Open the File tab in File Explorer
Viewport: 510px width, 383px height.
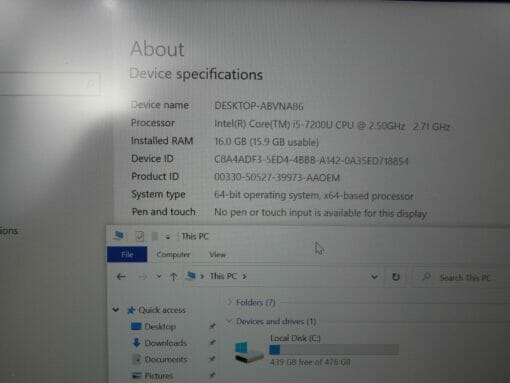click(x=127, y=254)
